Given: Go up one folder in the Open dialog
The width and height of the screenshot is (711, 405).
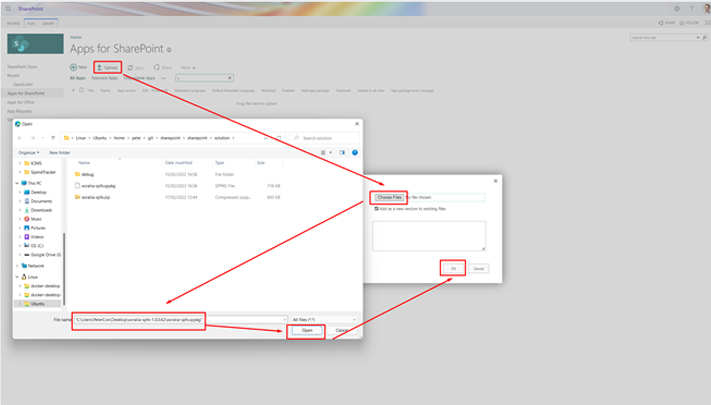Looking at the screenshot, I should tap(53, 138).
